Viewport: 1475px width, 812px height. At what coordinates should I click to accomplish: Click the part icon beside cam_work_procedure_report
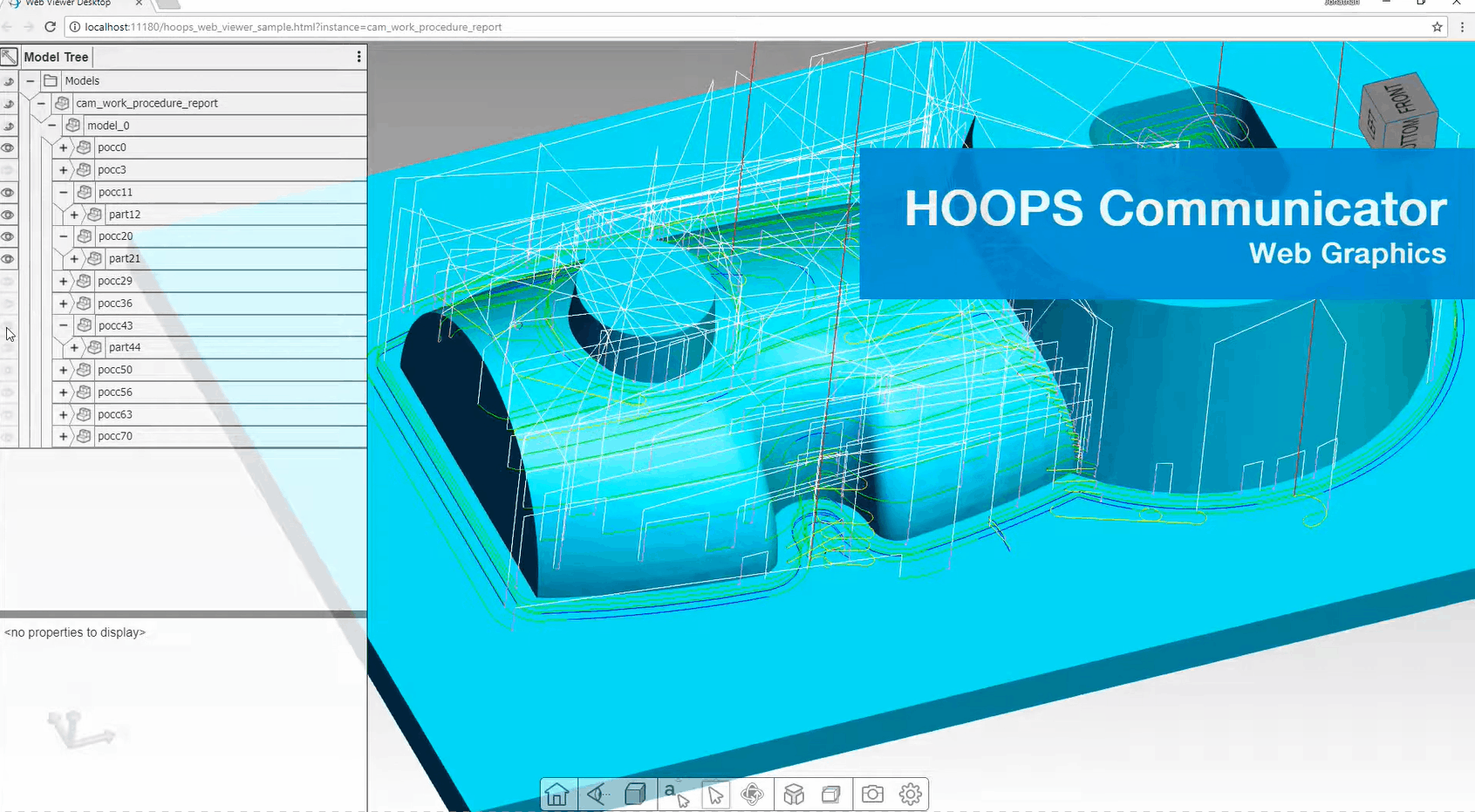coord(62,103)
